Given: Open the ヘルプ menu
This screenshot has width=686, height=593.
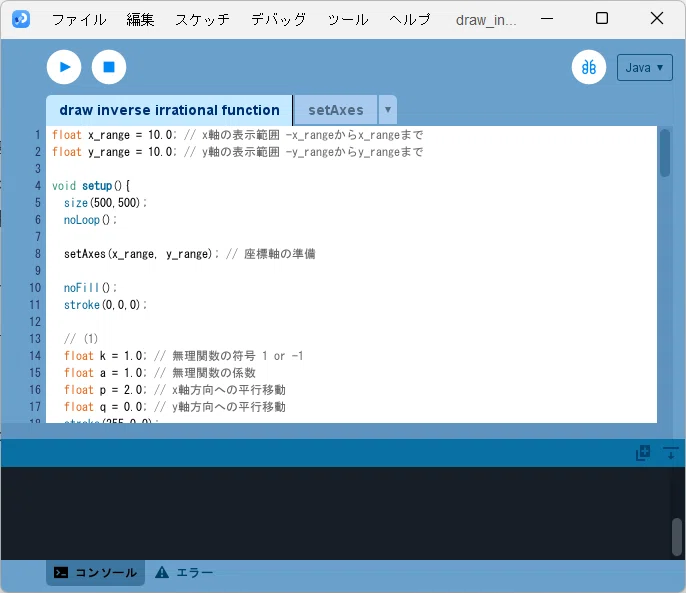Looking at the screenshot, I should click(410, 20).
